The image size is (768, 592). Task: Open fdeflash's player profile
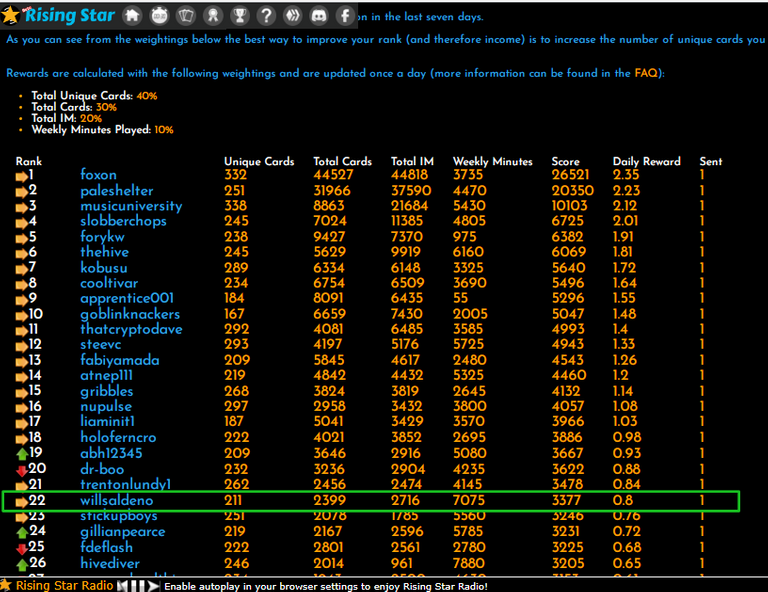coord(106,547)
